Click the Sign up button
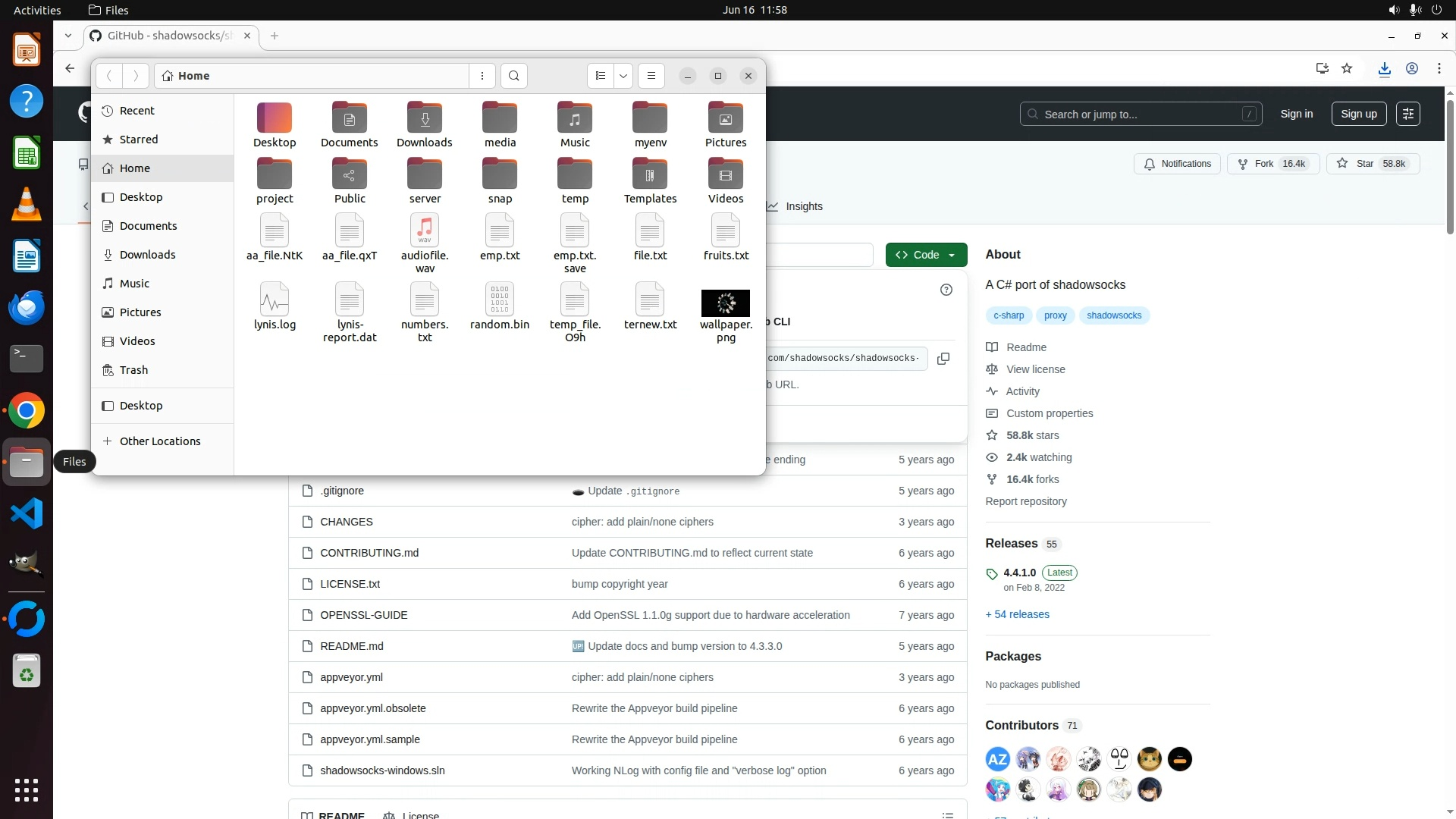Screen dimensions: 1456x819 click(1358, 114)
